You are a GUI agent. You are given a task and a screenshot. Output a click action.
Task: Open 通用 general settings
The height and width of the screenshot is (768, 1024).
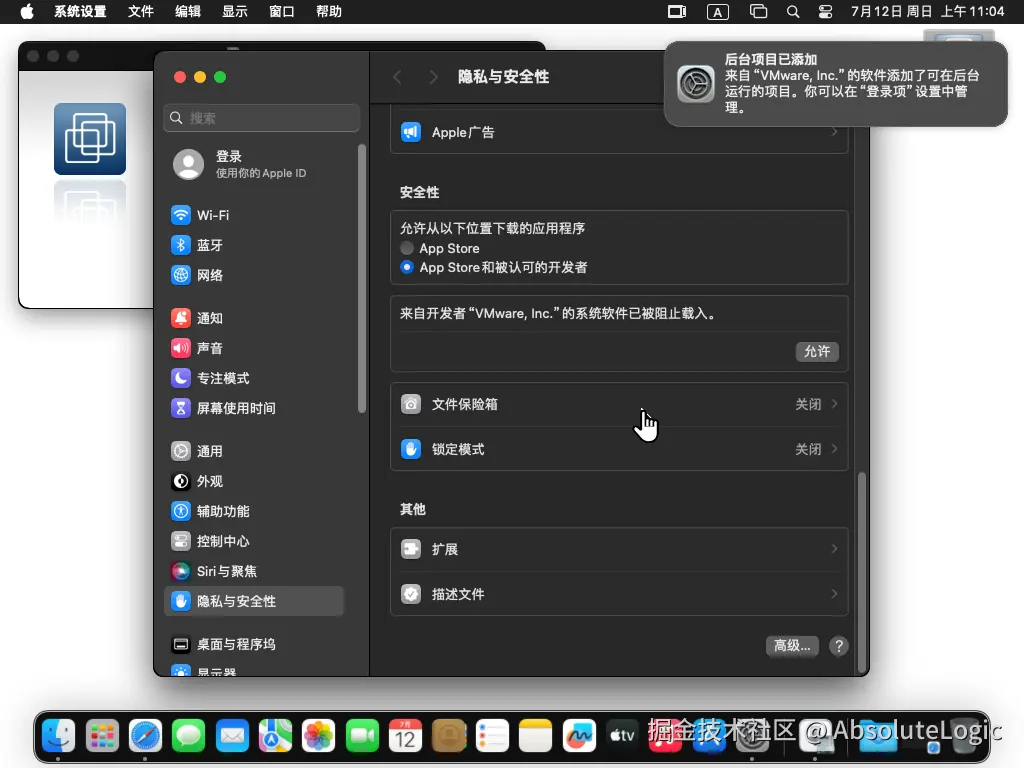pyautogui.click(x=255, y=451)
